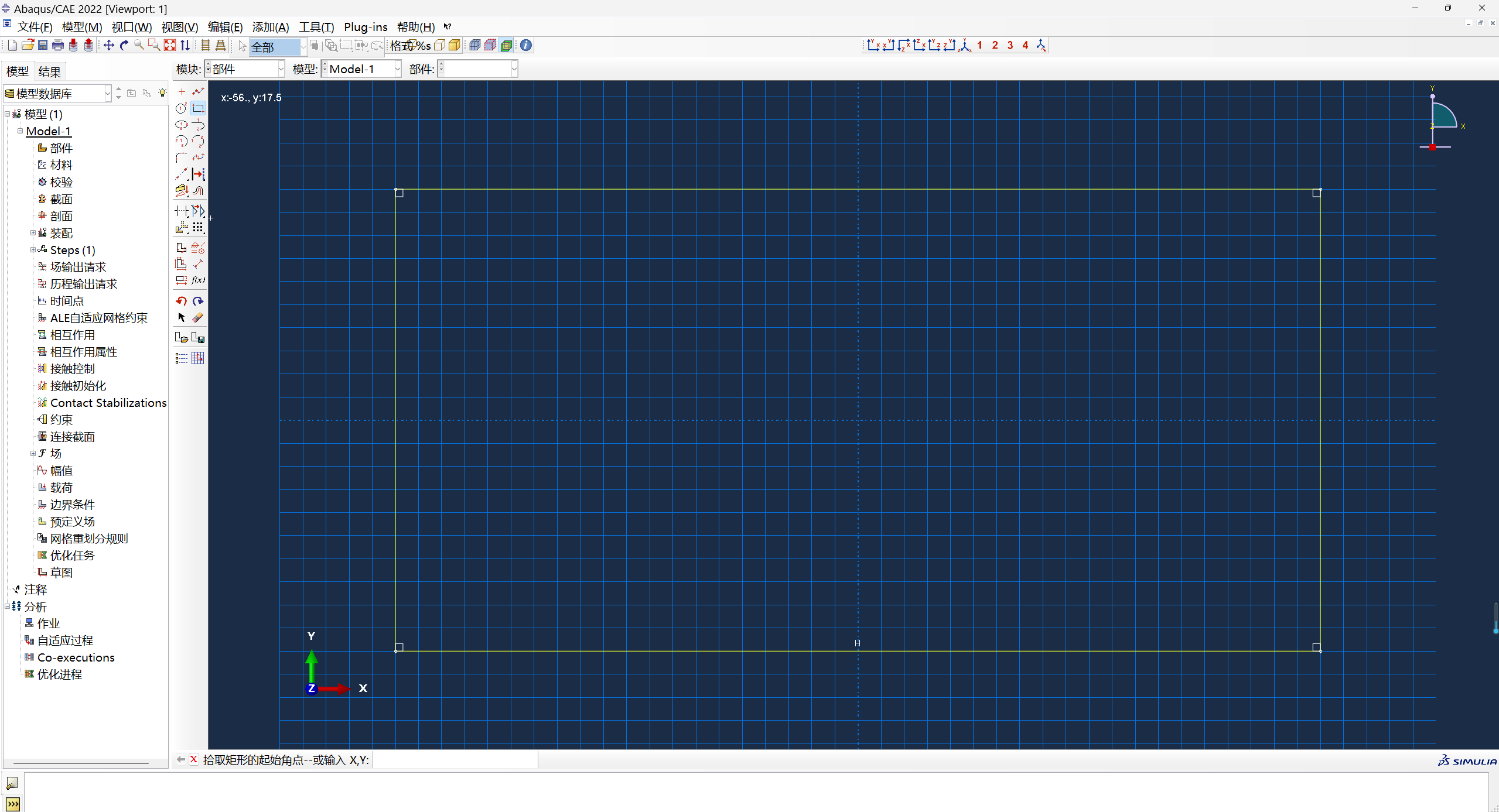Select the 作业 tree item
This screenshot has height=812, width=1499.
point(48,623)
